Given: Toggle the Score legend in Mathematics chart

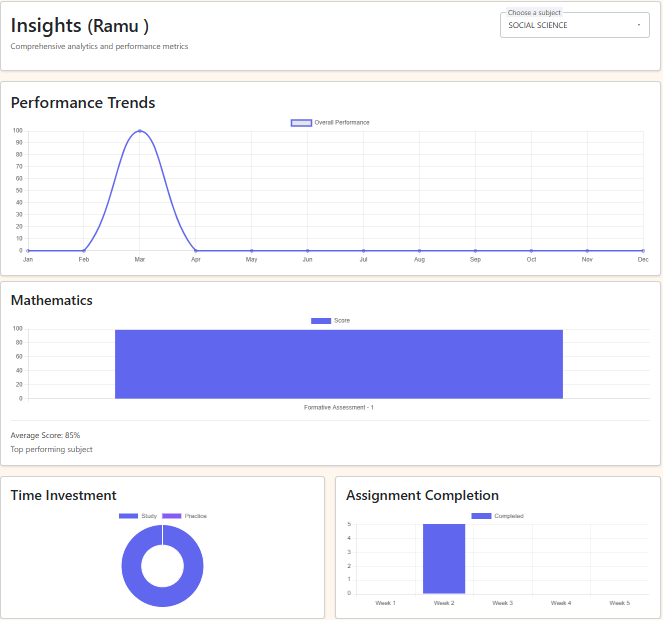Looking at the screenshot, I should click(x=331, y=321).
